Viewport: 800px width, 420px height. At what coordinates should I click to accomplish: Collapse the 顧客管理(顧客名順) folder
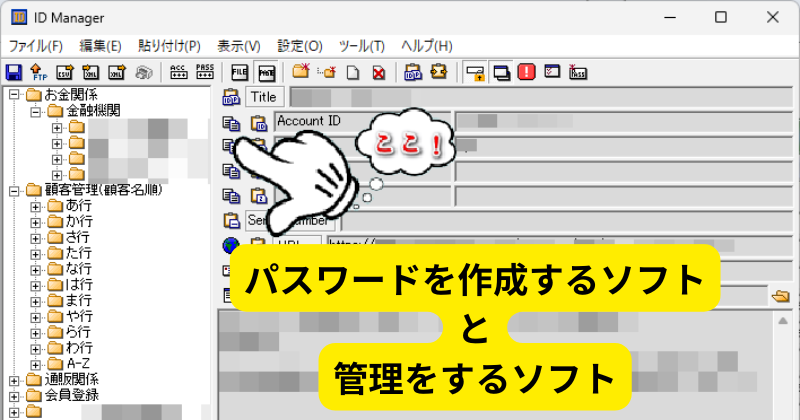tap(14, 191)
